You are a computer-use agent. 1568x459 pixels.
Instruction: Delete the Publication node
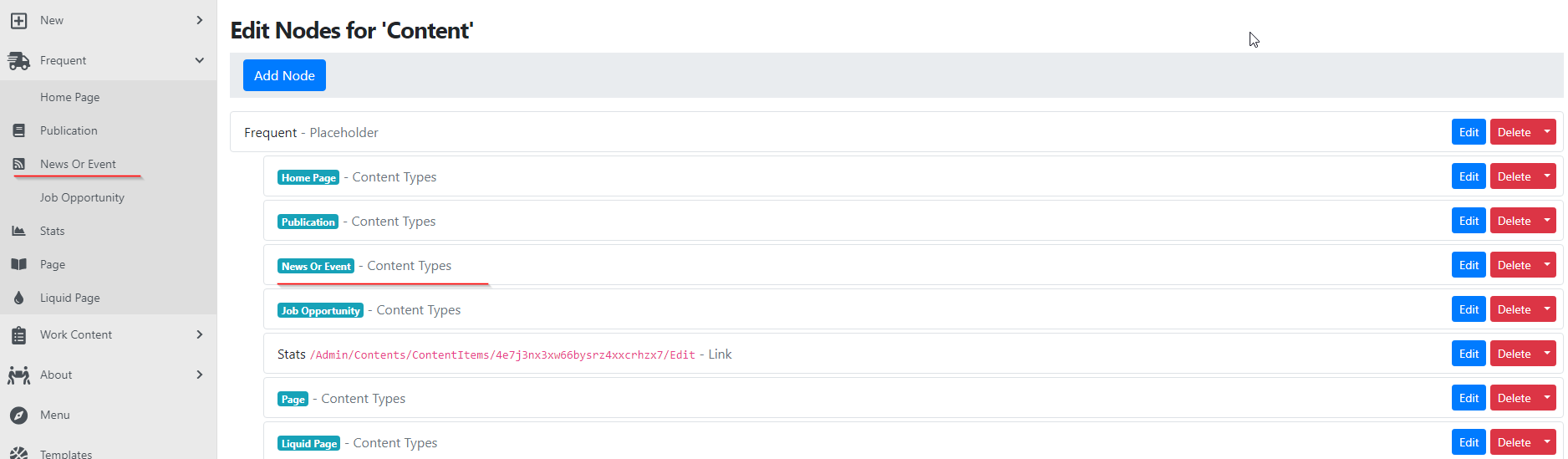[x=1514, y=221]
